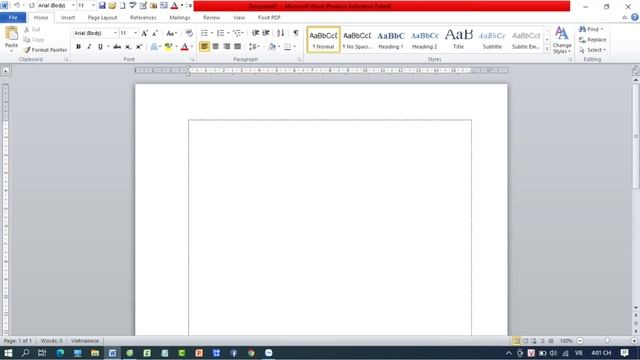This screenshot has height=360, width=640.
Task: Open the File tab
Action: coord(13,18)
